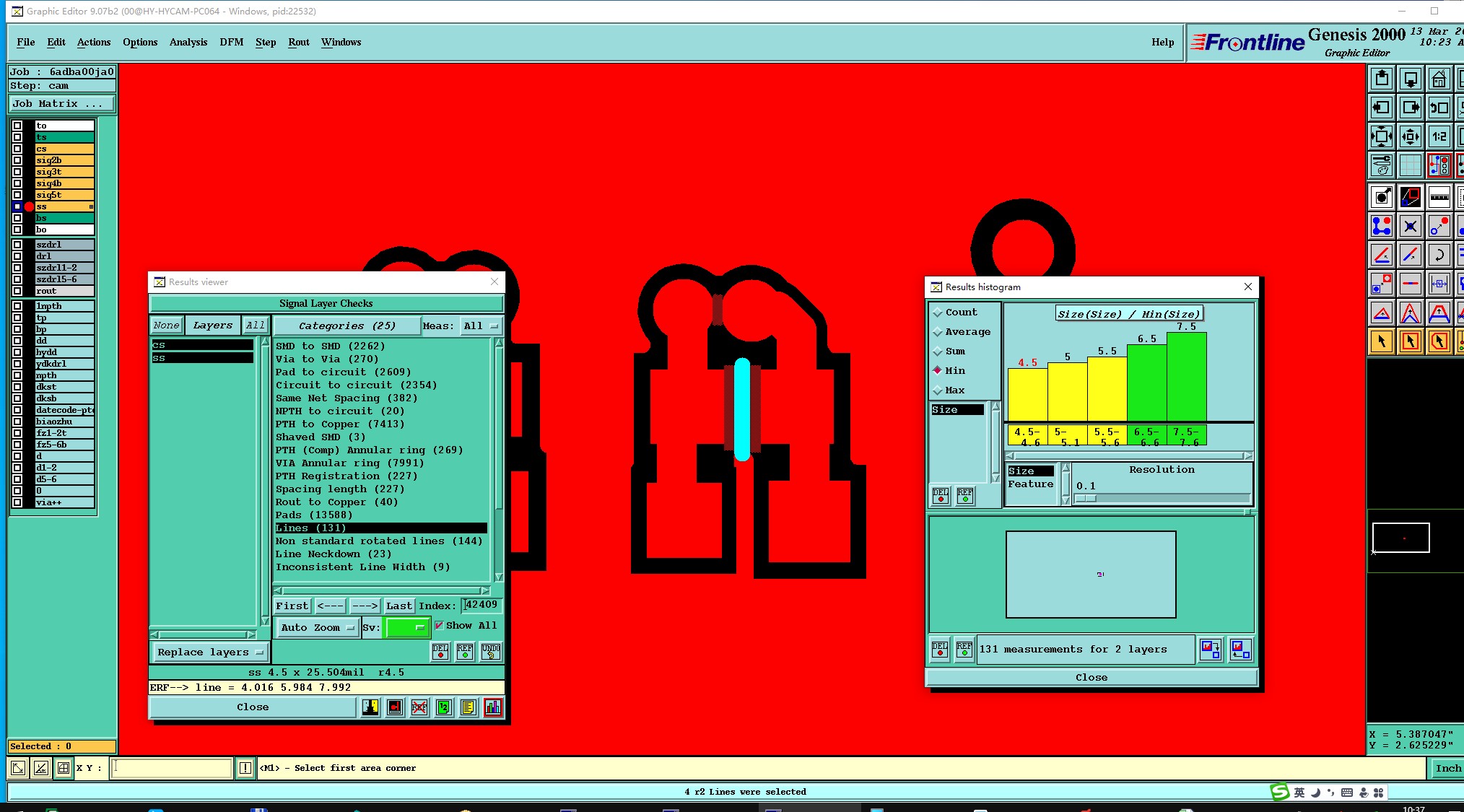
Task: Expand the Replace layers dropdown
Action: pos(209,652)
